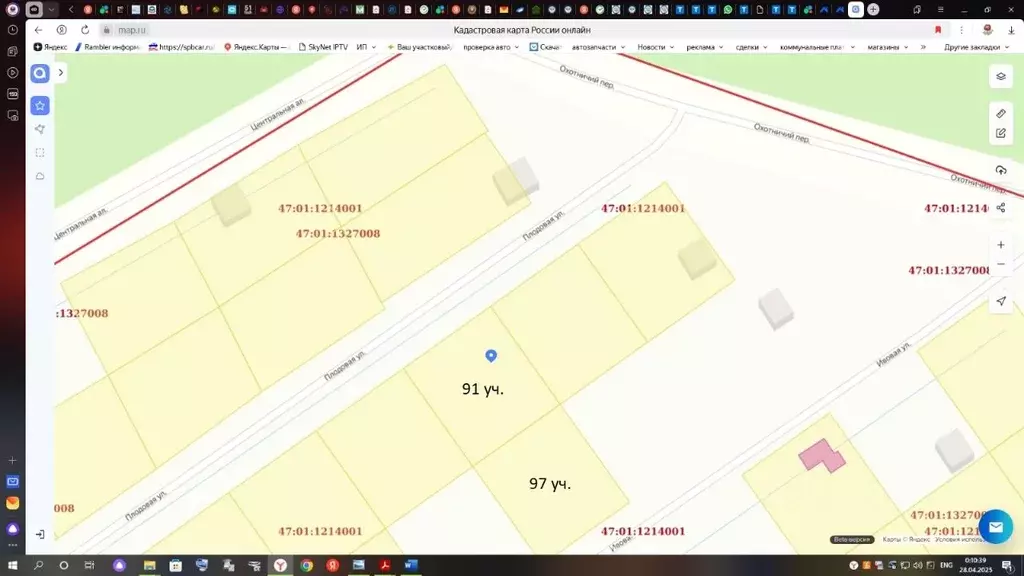Expand the проверка авто bookmarks folder
Viewport: 1024px width, 576px height.
point(490,47)
